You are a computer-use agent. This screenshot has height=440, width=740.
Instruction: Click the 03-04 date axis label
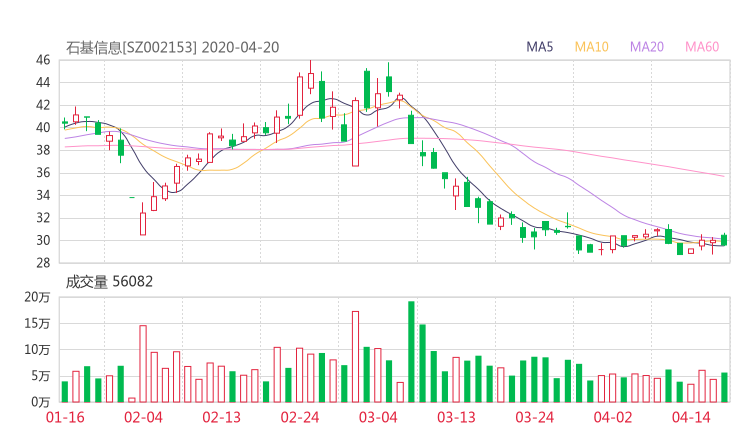pos(378,417)
